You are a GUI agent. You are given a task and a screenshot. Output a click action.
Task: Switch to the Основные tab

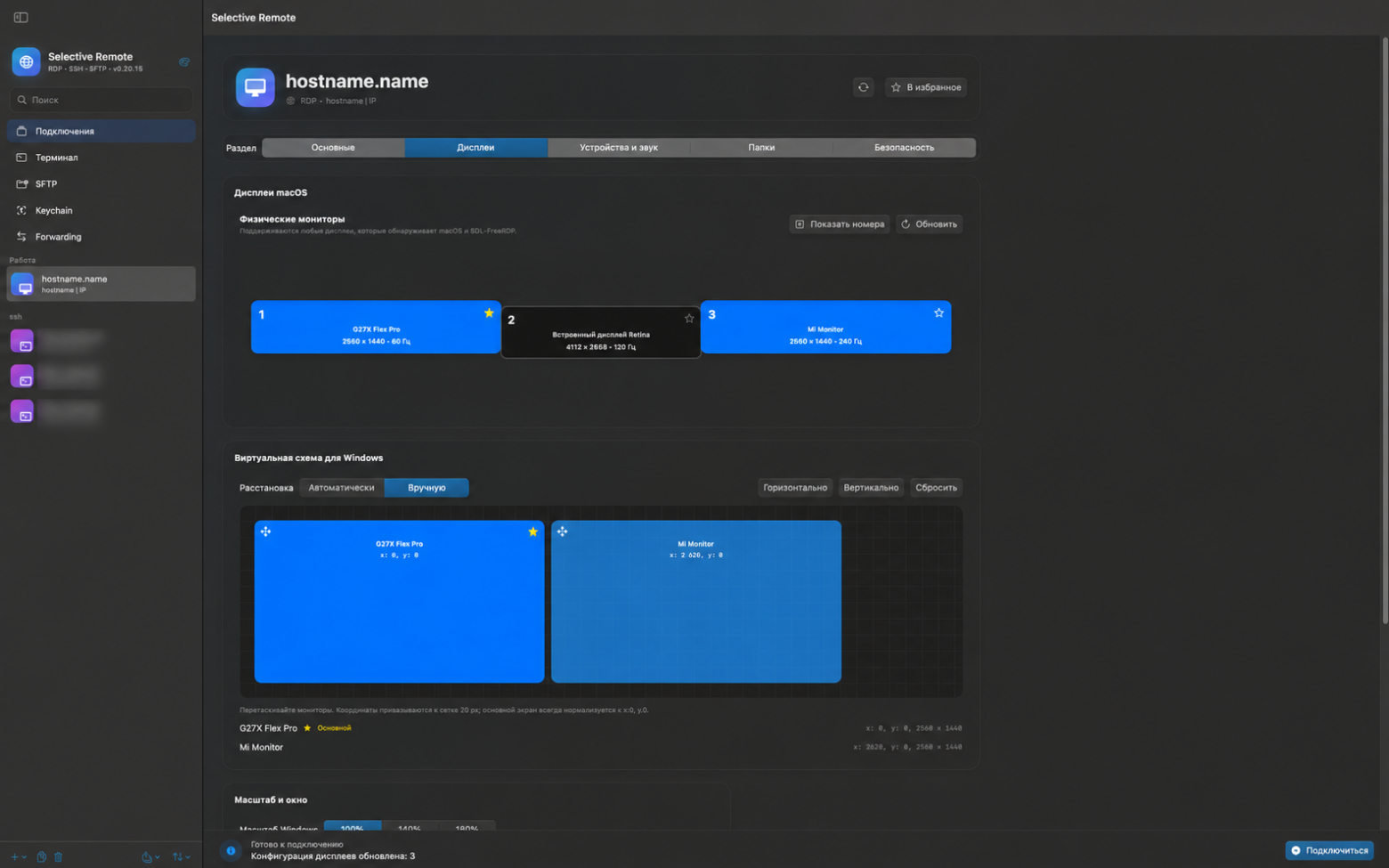pyautogui.click(x=333, y=148)
